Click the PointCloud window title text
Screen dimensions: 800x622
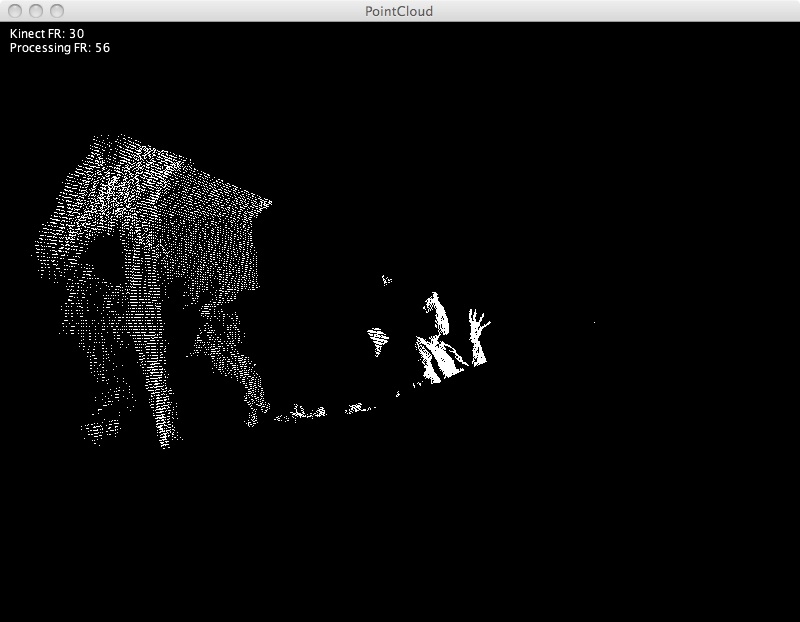(399, 11)
